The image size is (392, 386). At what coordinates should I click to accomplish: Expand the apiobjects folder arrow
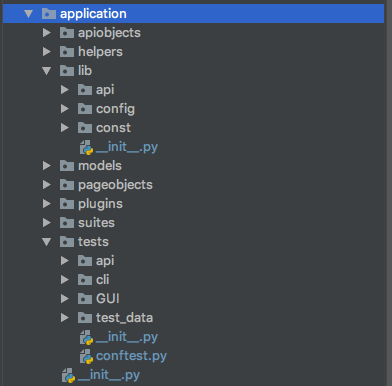click(x=47, y=33)
